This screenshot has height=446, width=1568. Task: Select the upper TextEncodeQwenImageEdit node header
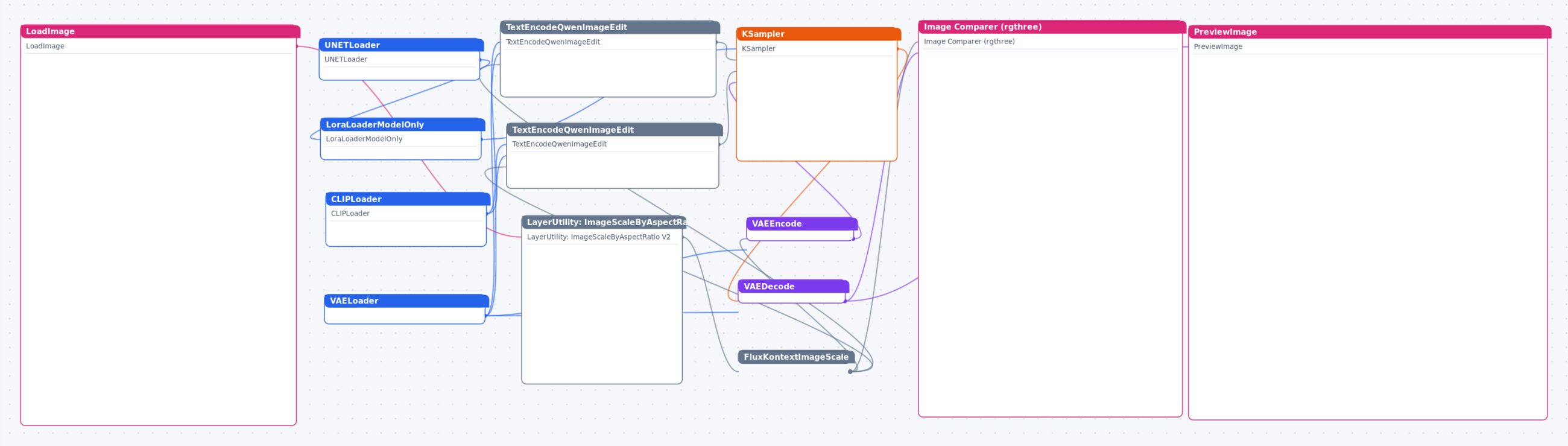[x=610, y=27]
